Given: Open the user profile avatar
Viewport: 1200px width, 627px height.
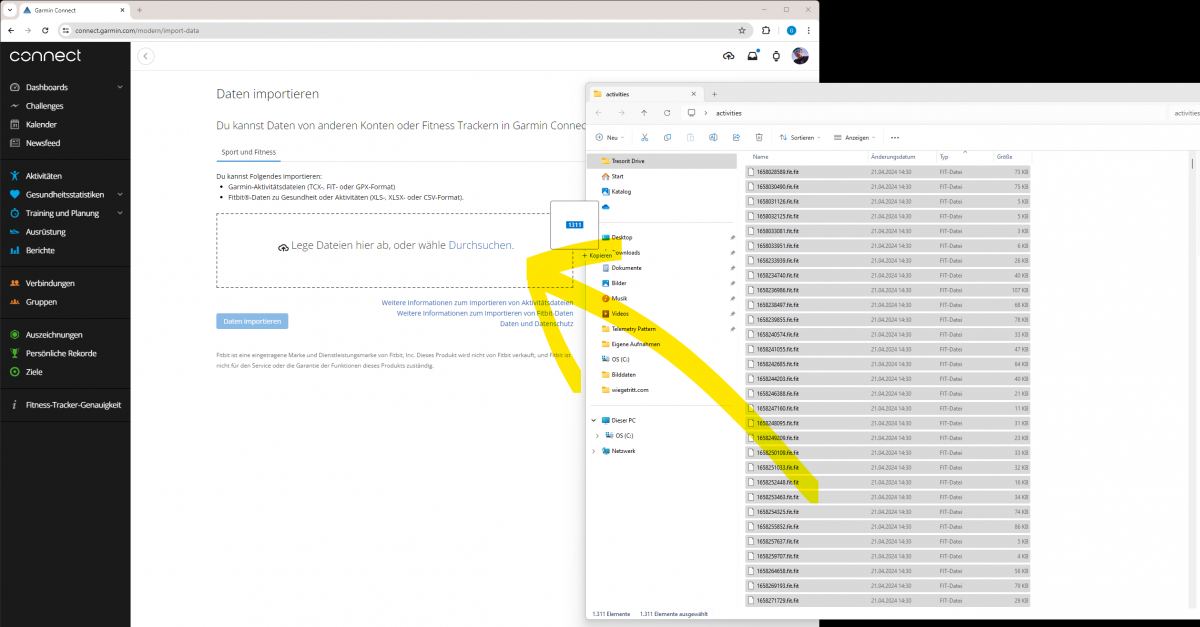Looking at the screenshot, I should click(800, 56).
